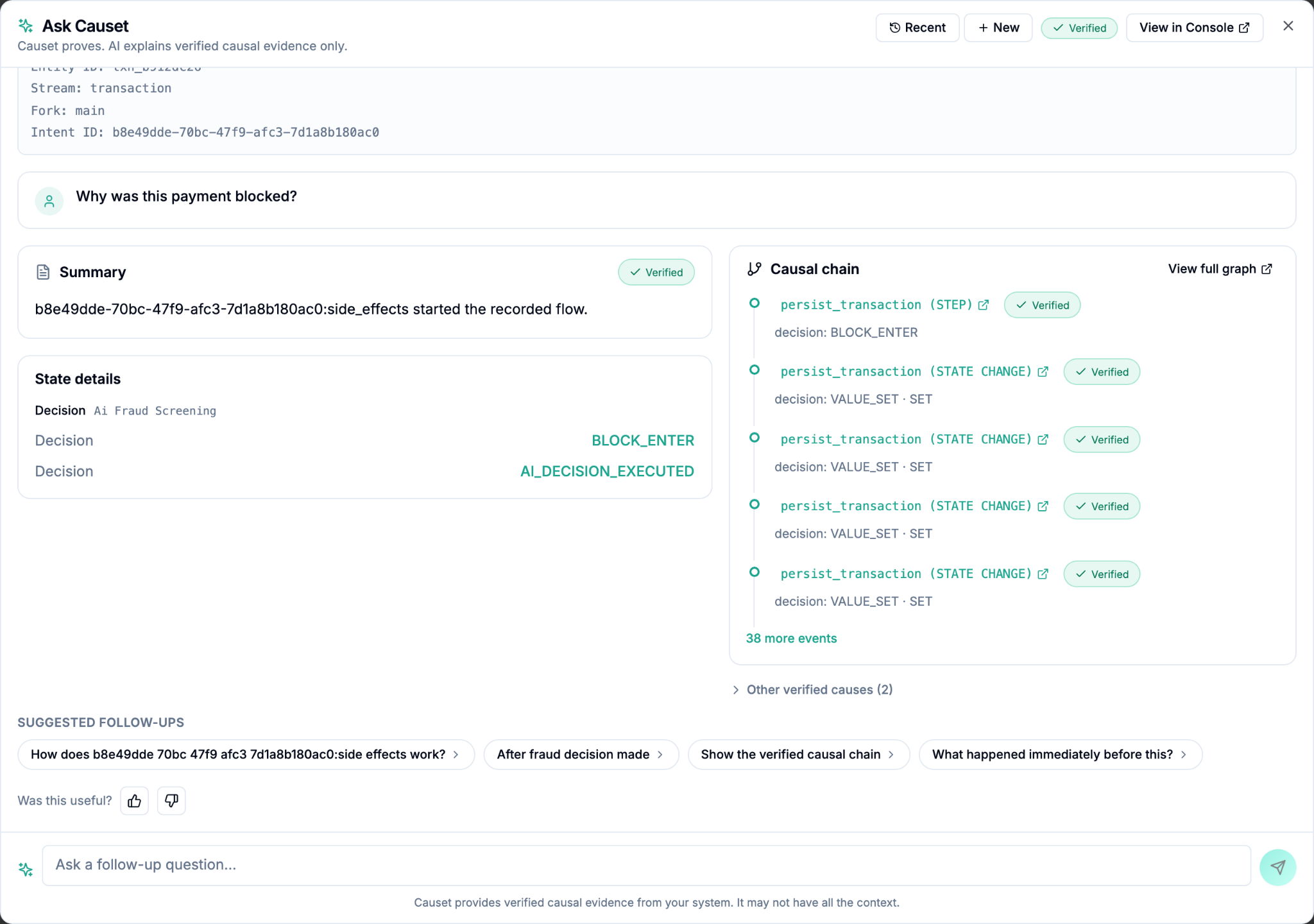Select the side effects follow-up suggestion

pos(246,755)
